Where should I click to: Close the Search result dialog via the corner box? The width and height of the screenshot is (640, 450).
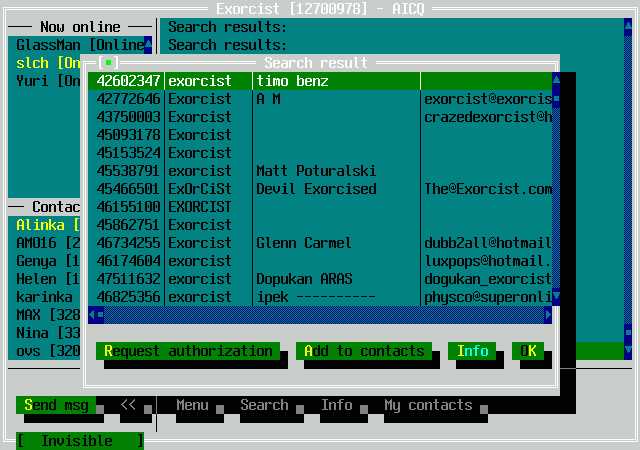coord(108,63)
